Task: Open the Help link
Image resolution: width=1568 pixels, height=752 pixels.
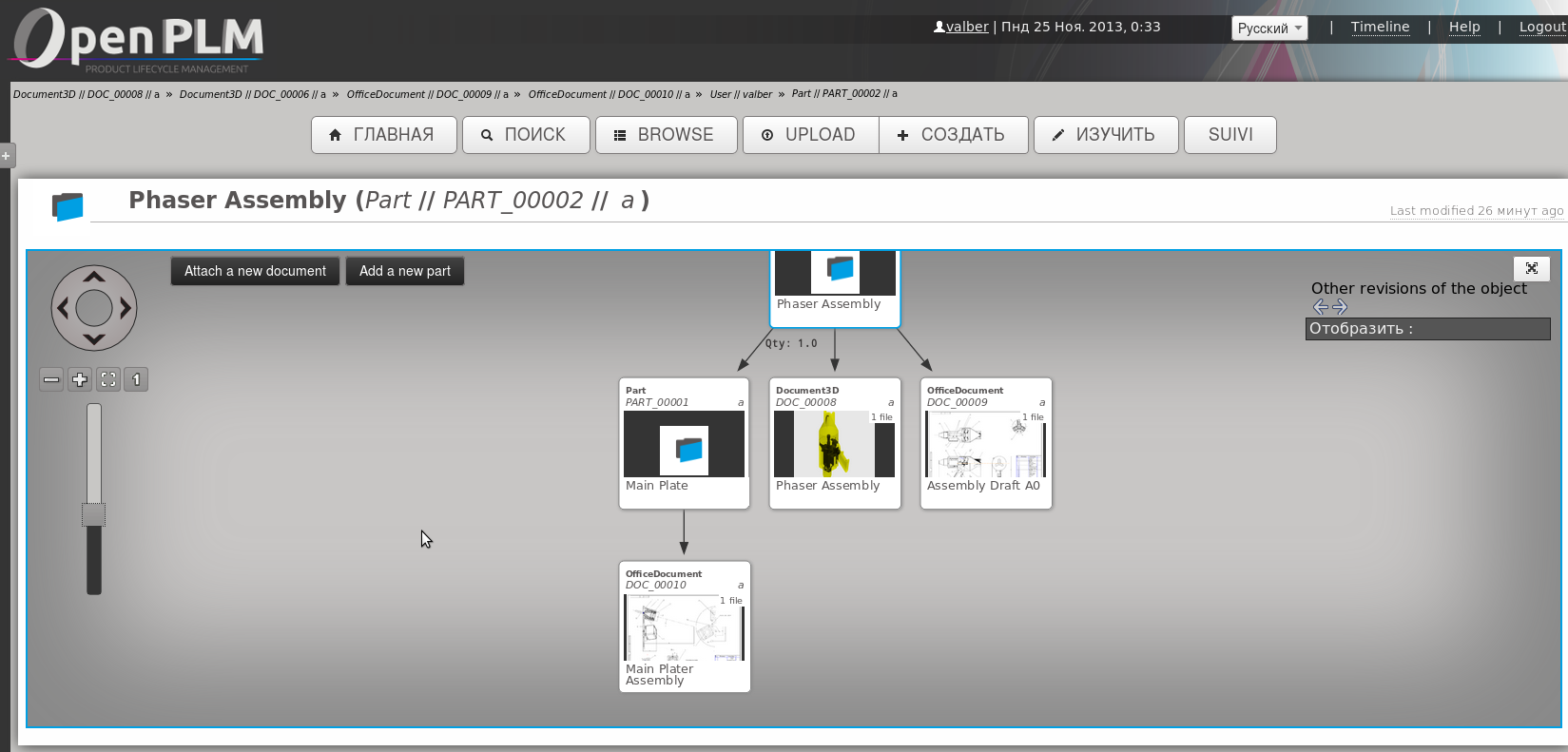Action: [1464, 27]
